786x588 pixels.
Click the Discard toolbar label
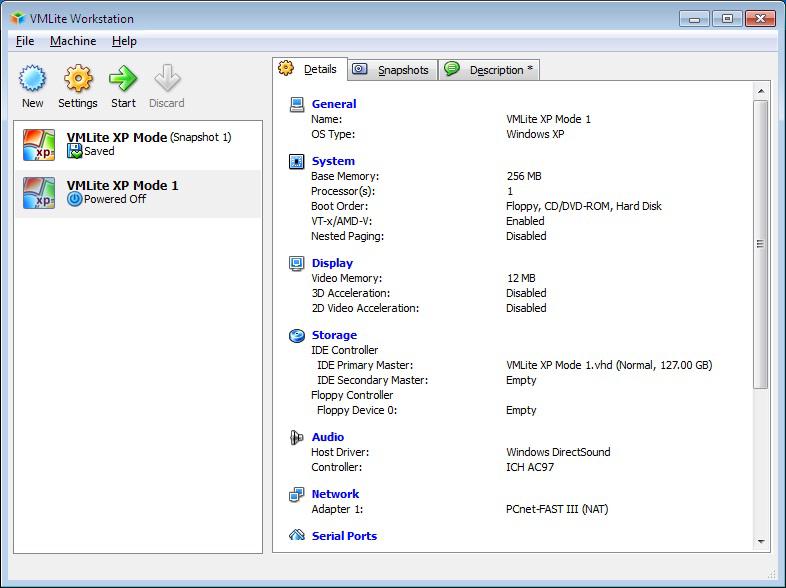pos(167,103)
